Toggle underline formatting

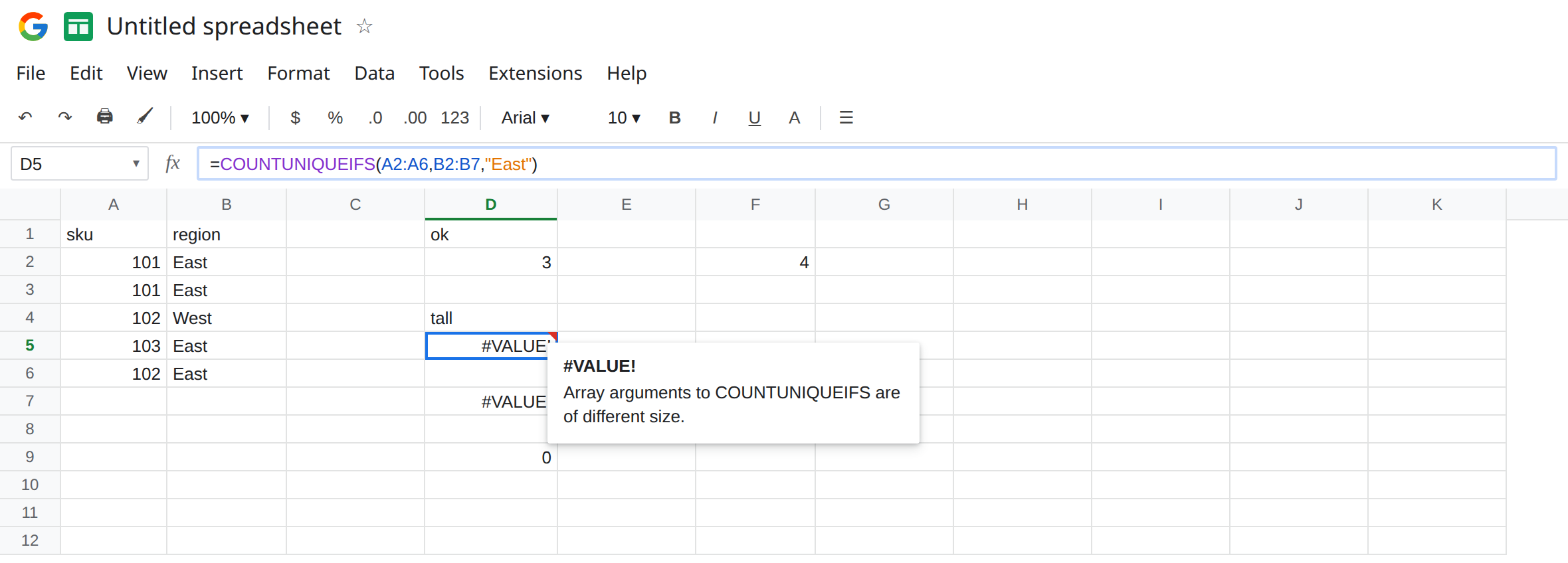(754, 118)
